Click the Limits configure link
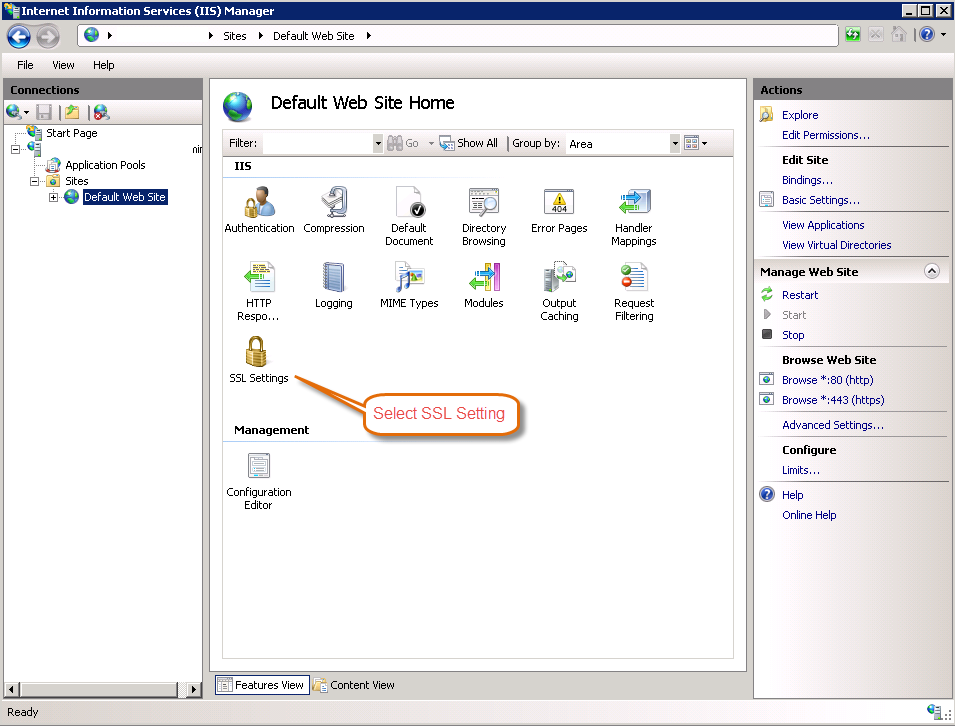This screenshot has height=726, width=955. click(800, 471)
